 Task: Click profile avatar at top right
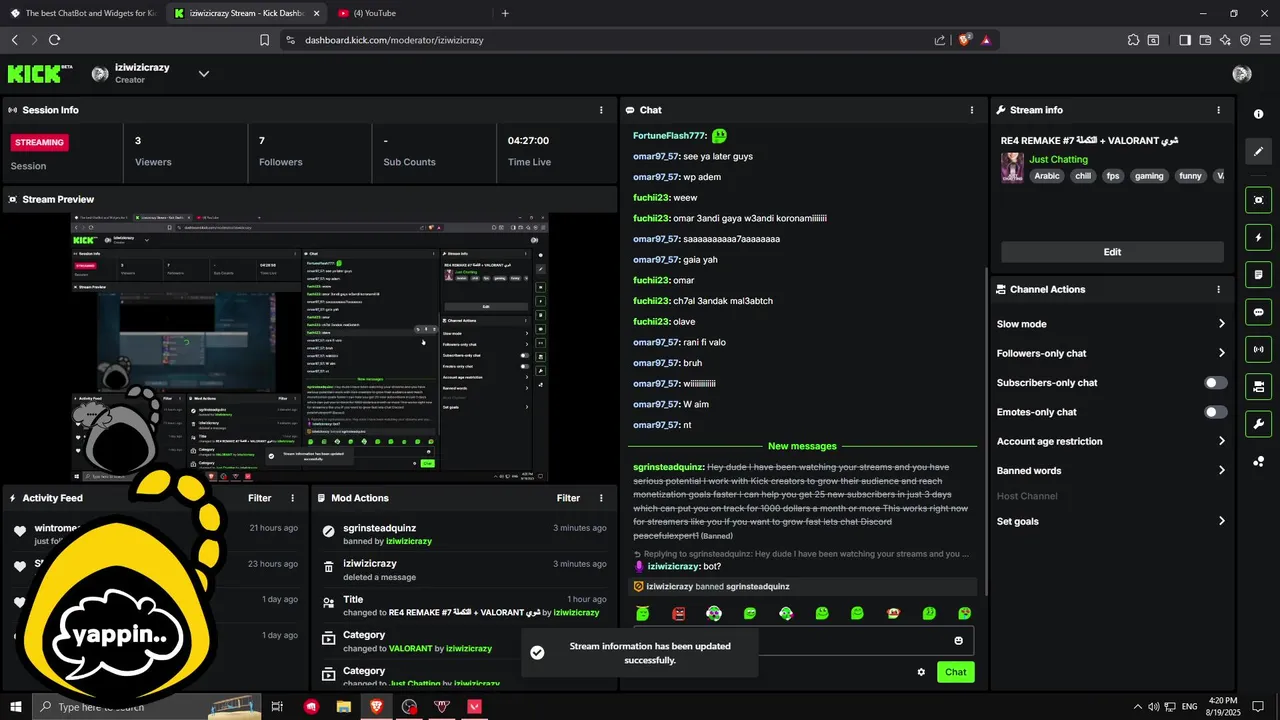tap(1242, 73)
